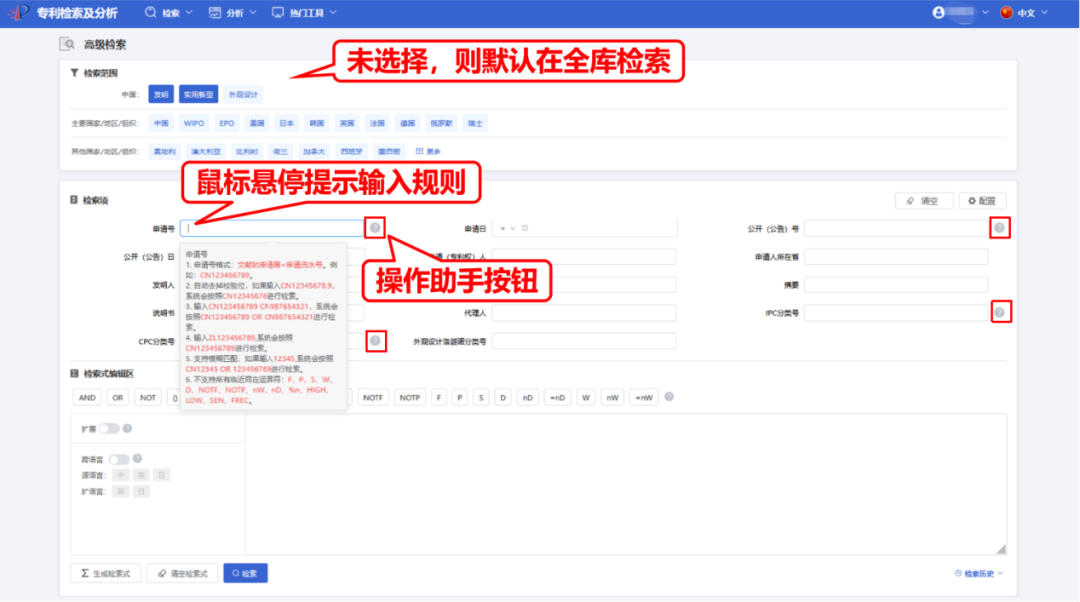Screen dimensions: 1080x602
Task: Click the assistant icon beside CPC分类号 field
Action: tap(374, 341)
